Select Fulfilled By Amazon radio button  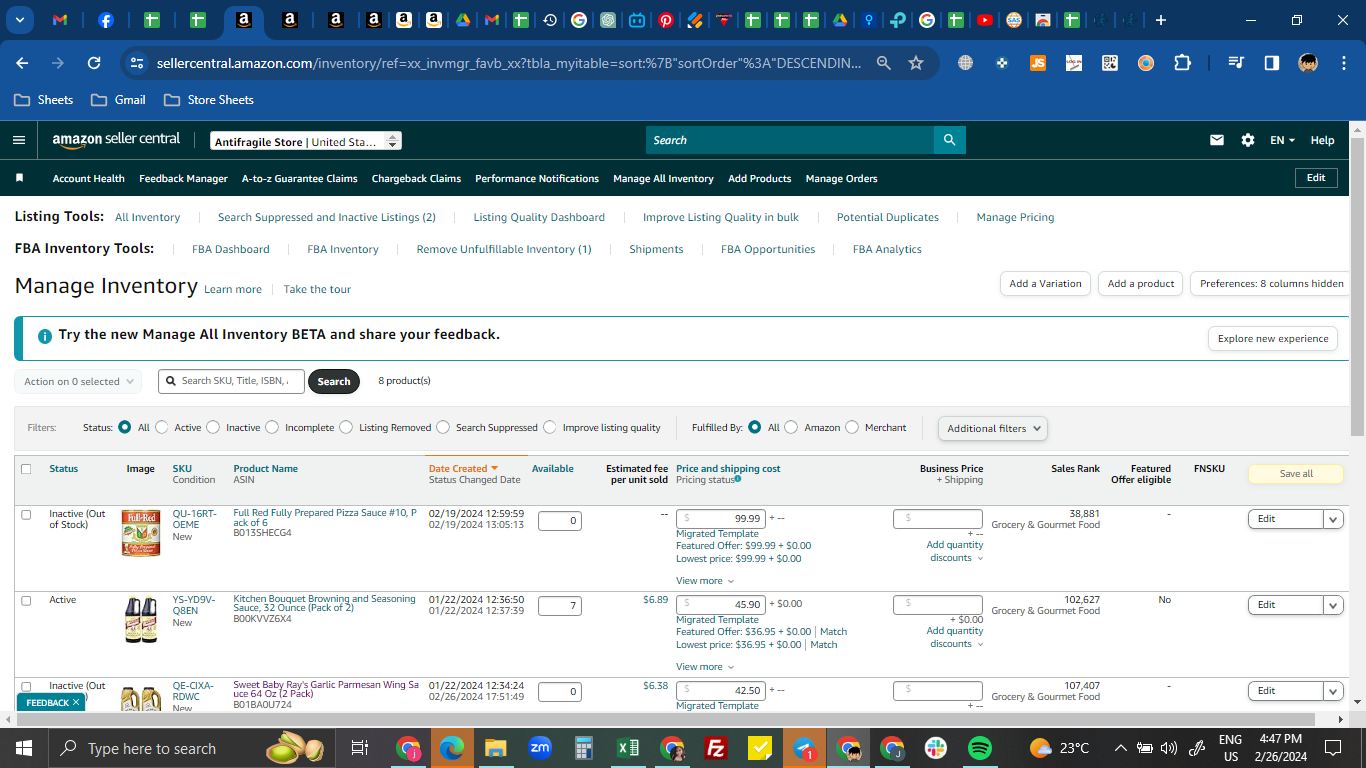click(791, 427)
